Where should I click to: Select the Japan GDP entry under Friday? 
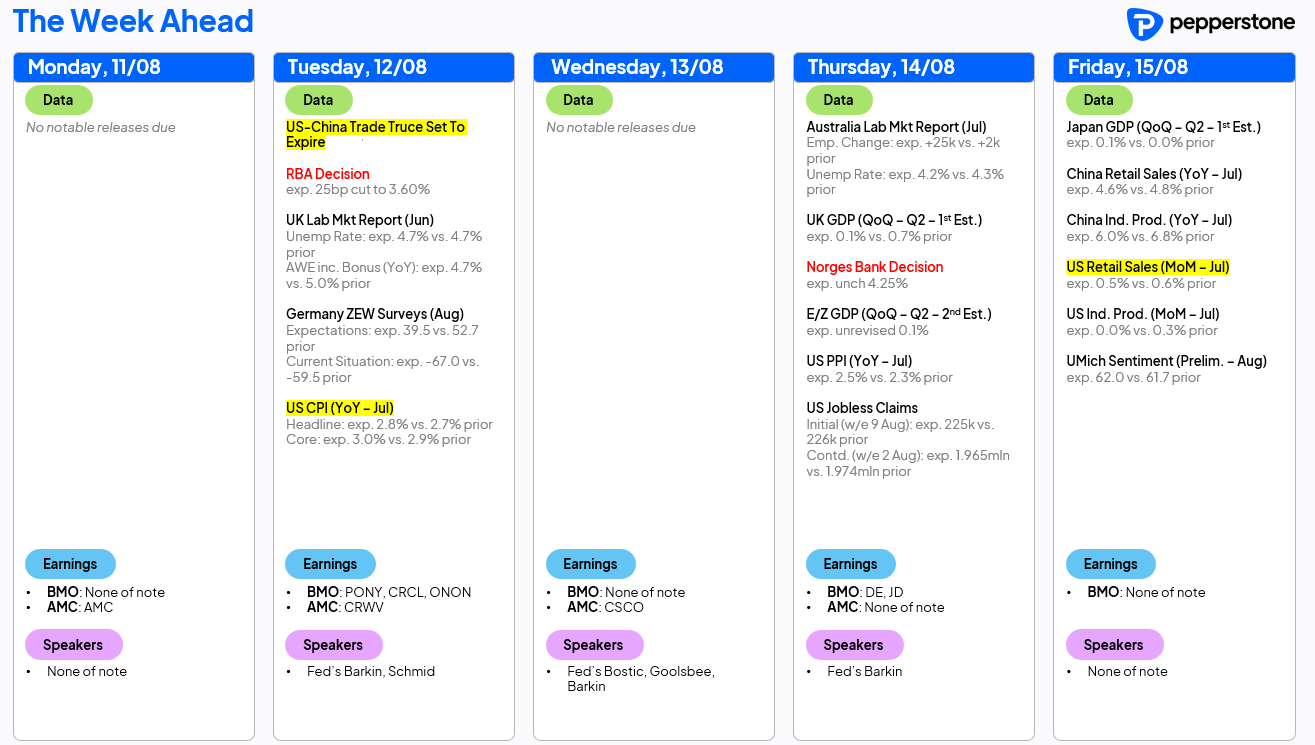coord(1164,127)
